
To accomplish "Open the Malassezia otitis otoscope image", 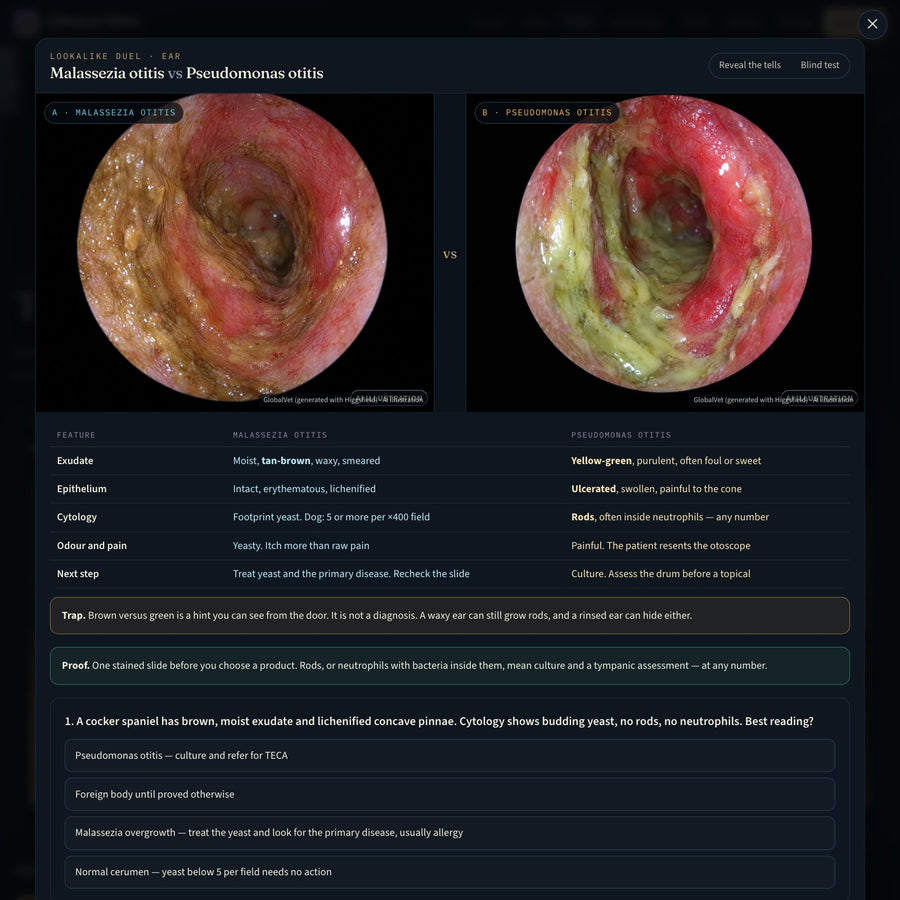I will [235, 253].
